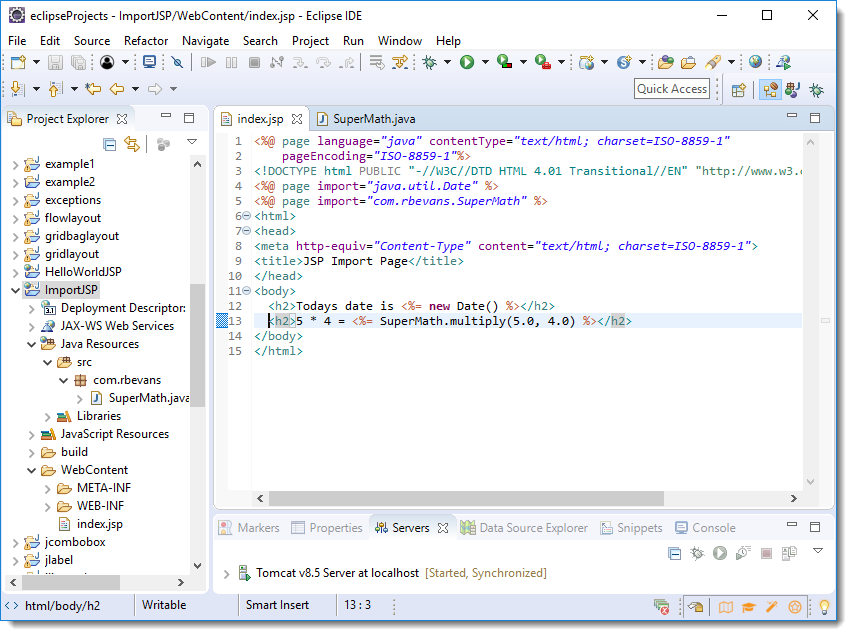Open the Back history dropdown arrow
The width and height of the screenshot is (852, 636).
click(x=135, y=89)
